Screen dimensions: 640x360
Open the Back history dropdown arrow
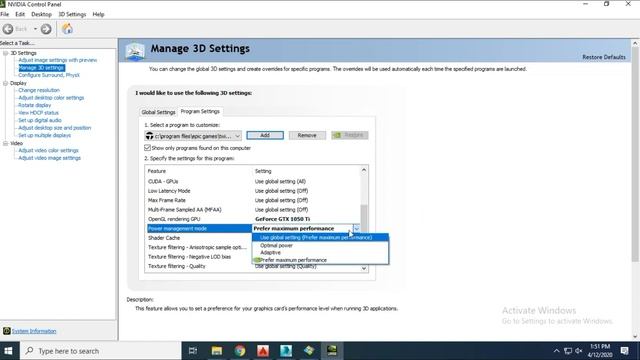click(x=36, y=29)
